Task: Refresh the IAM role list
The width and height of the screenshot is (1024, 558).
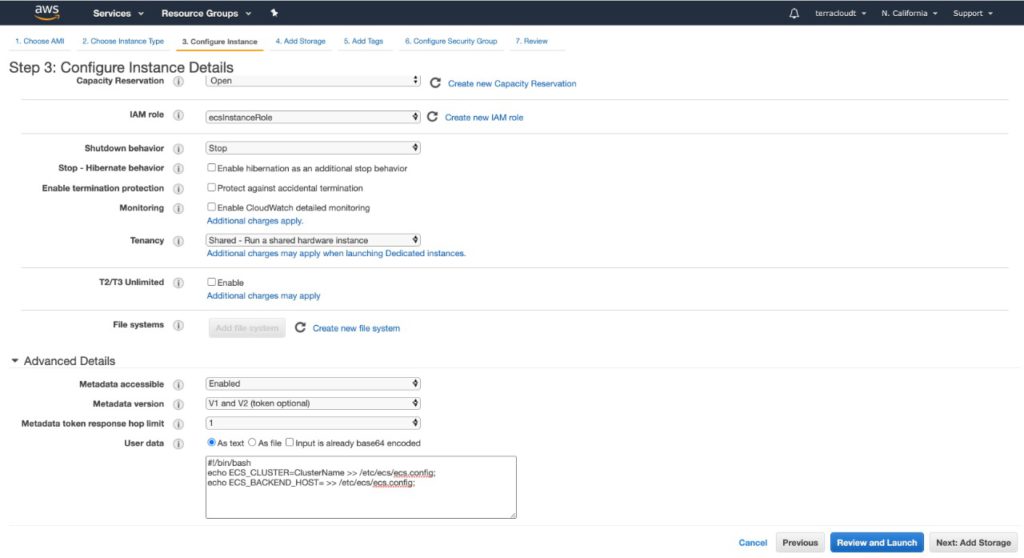Action: point(432,117)
